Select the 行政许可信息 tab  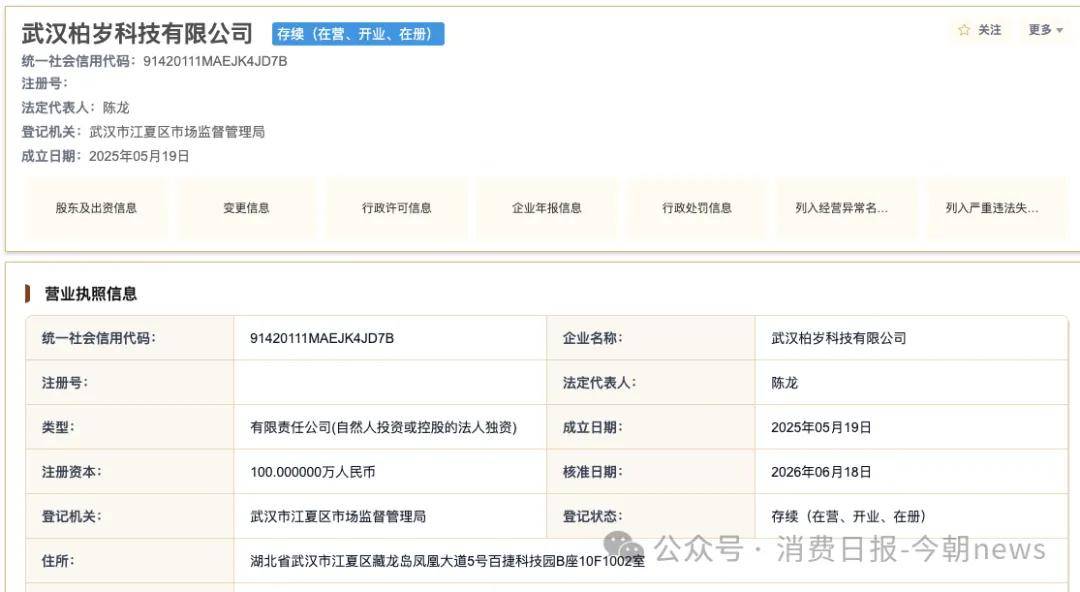pyautogui.click(x=397, y=207)
